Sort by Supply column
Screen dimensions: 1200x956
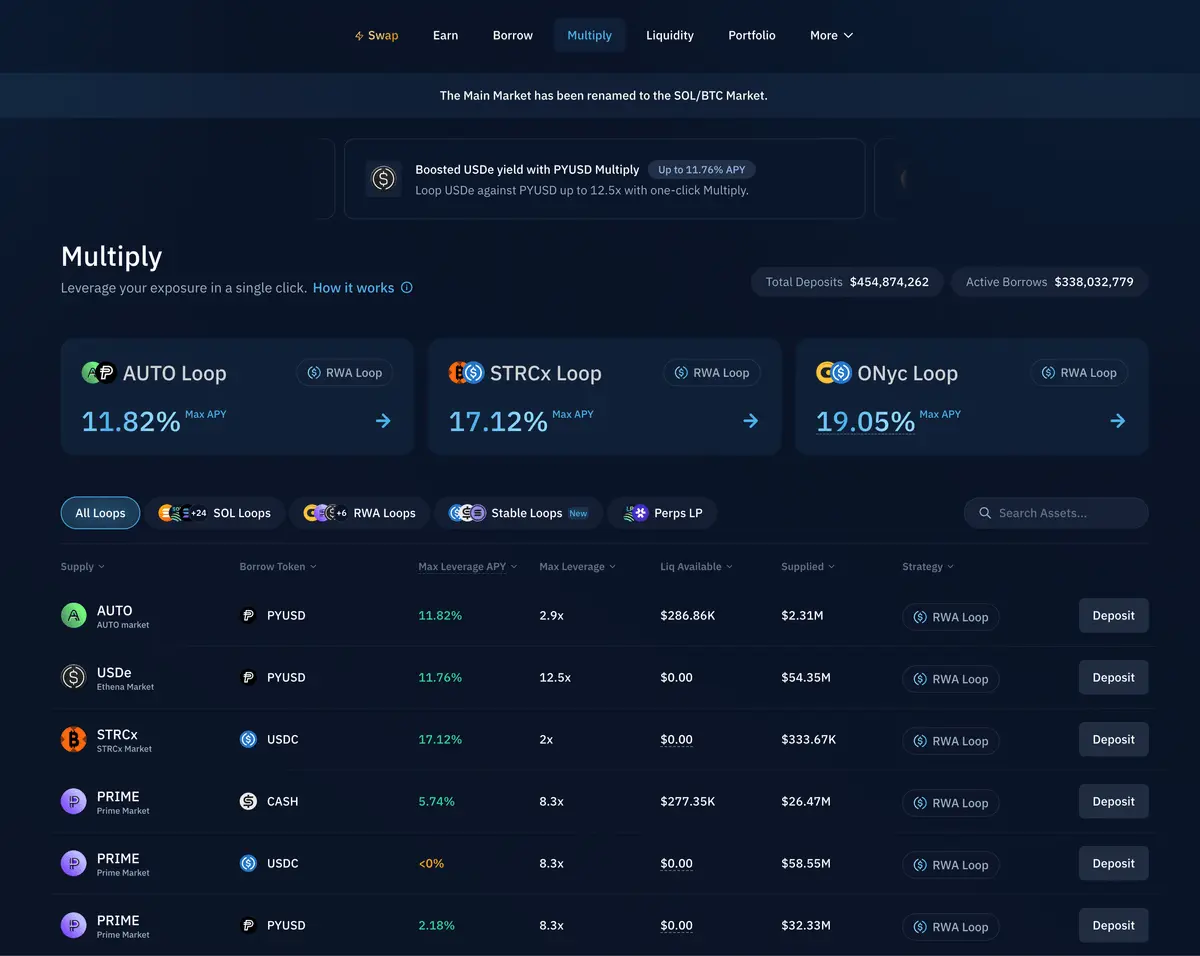pyautogui.click(x=83, y=567)
